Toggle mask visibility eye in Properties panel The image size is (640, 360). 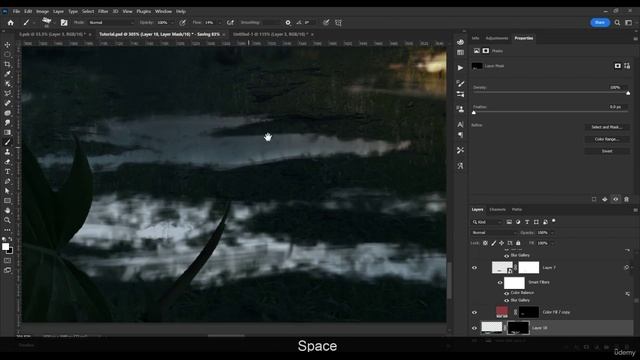click(616, 199)
